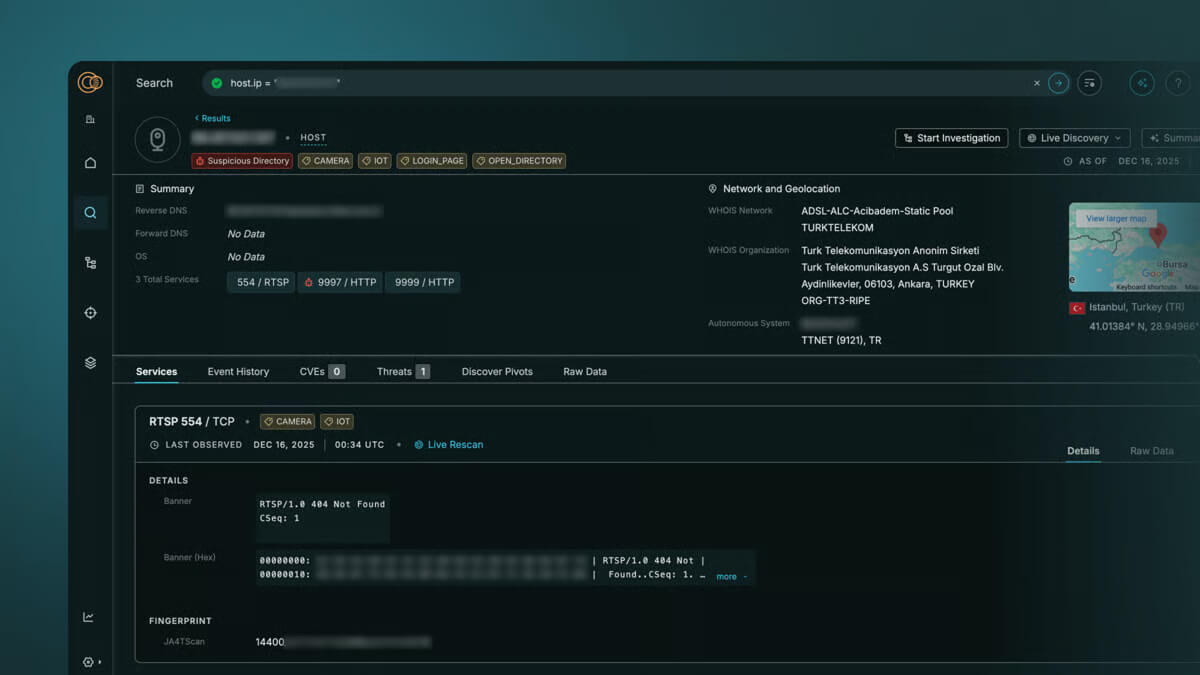Select the Search icon in the sidebar
The height and width of the screenshot is (675, 1200).
(x=90, y=212)
